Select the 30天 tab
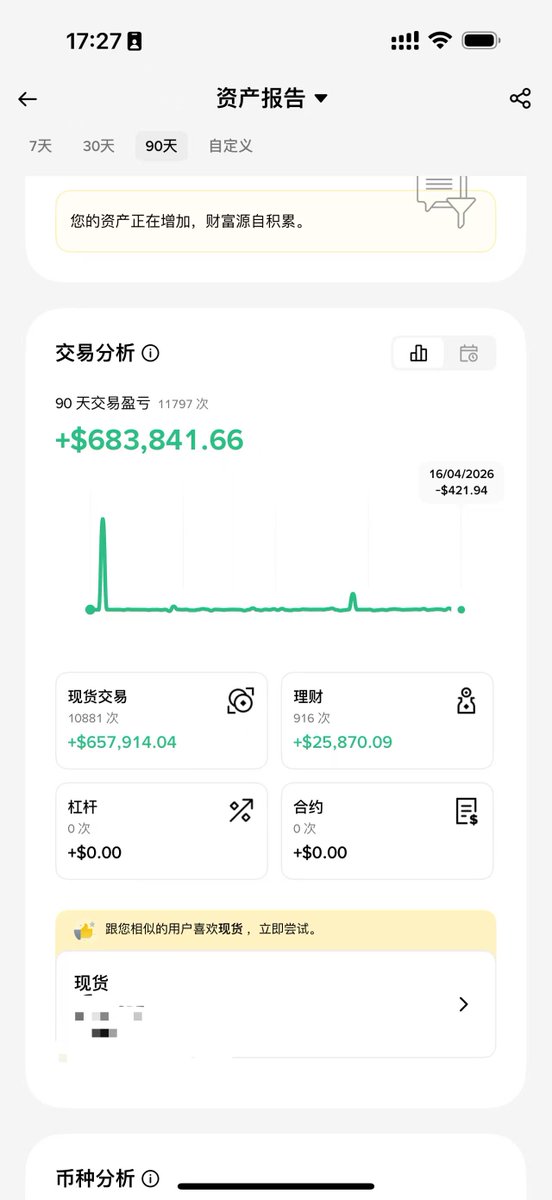Screen dimensions: 552x1200 (x=98, y=146)
